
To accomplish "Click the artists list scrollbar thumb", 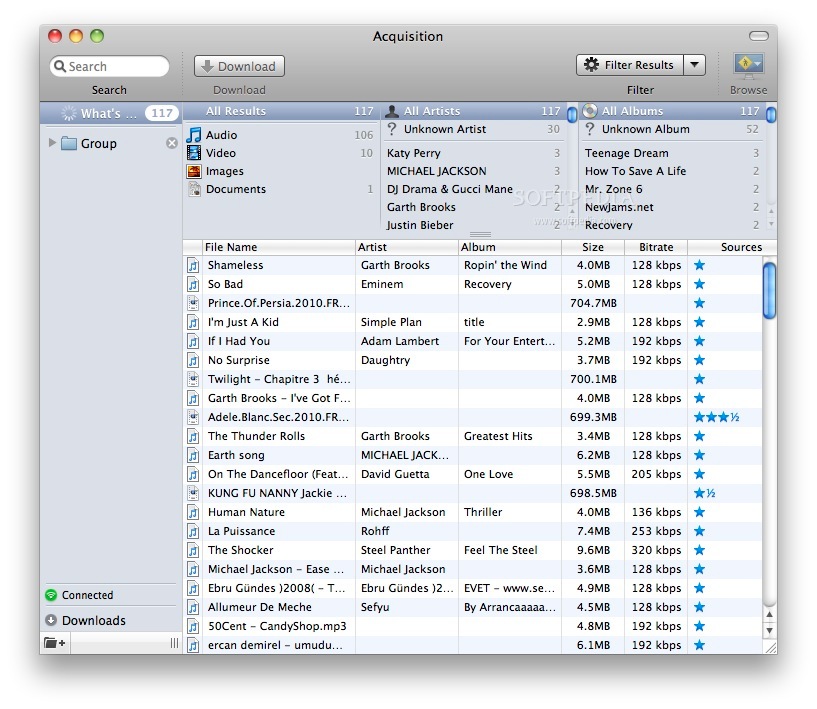I will 572,114.
